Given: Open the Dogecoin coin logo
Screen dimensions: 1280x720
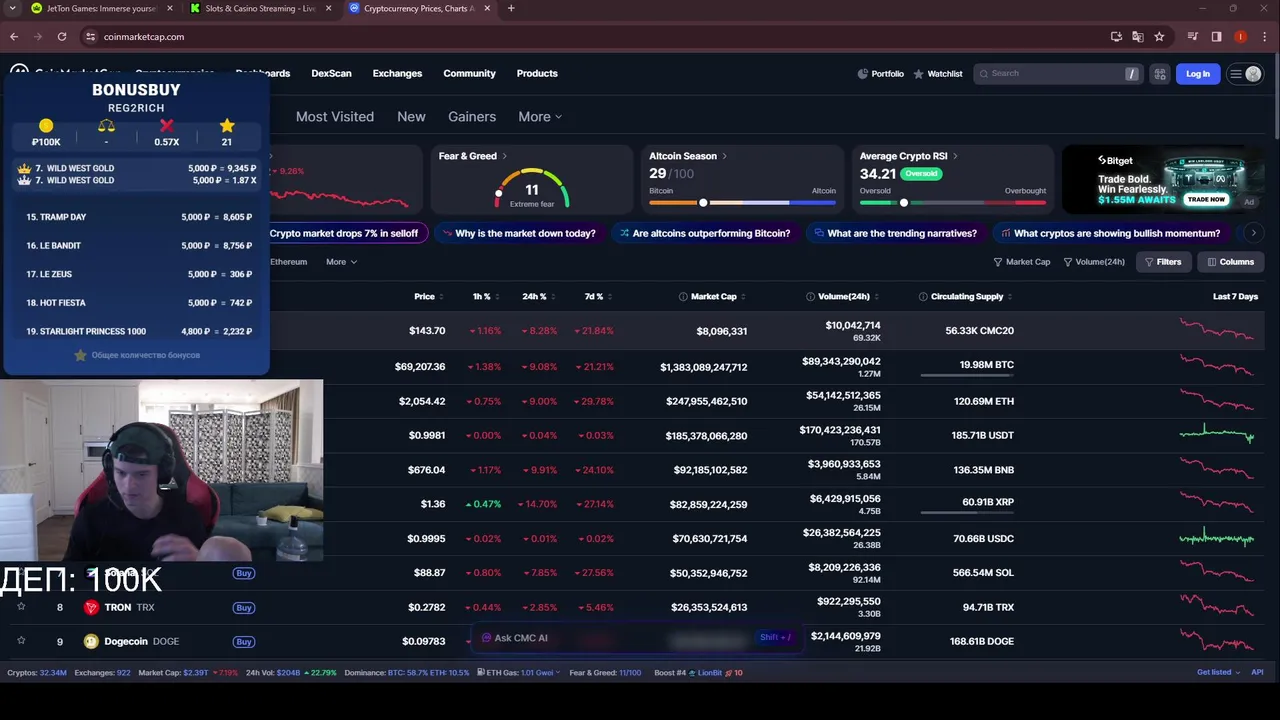Looking at the screenshot, I should [92, 641].
